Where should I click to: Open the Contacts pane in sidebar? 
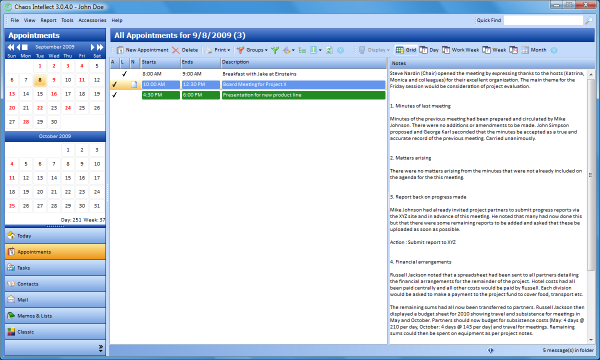click(55, 284)
